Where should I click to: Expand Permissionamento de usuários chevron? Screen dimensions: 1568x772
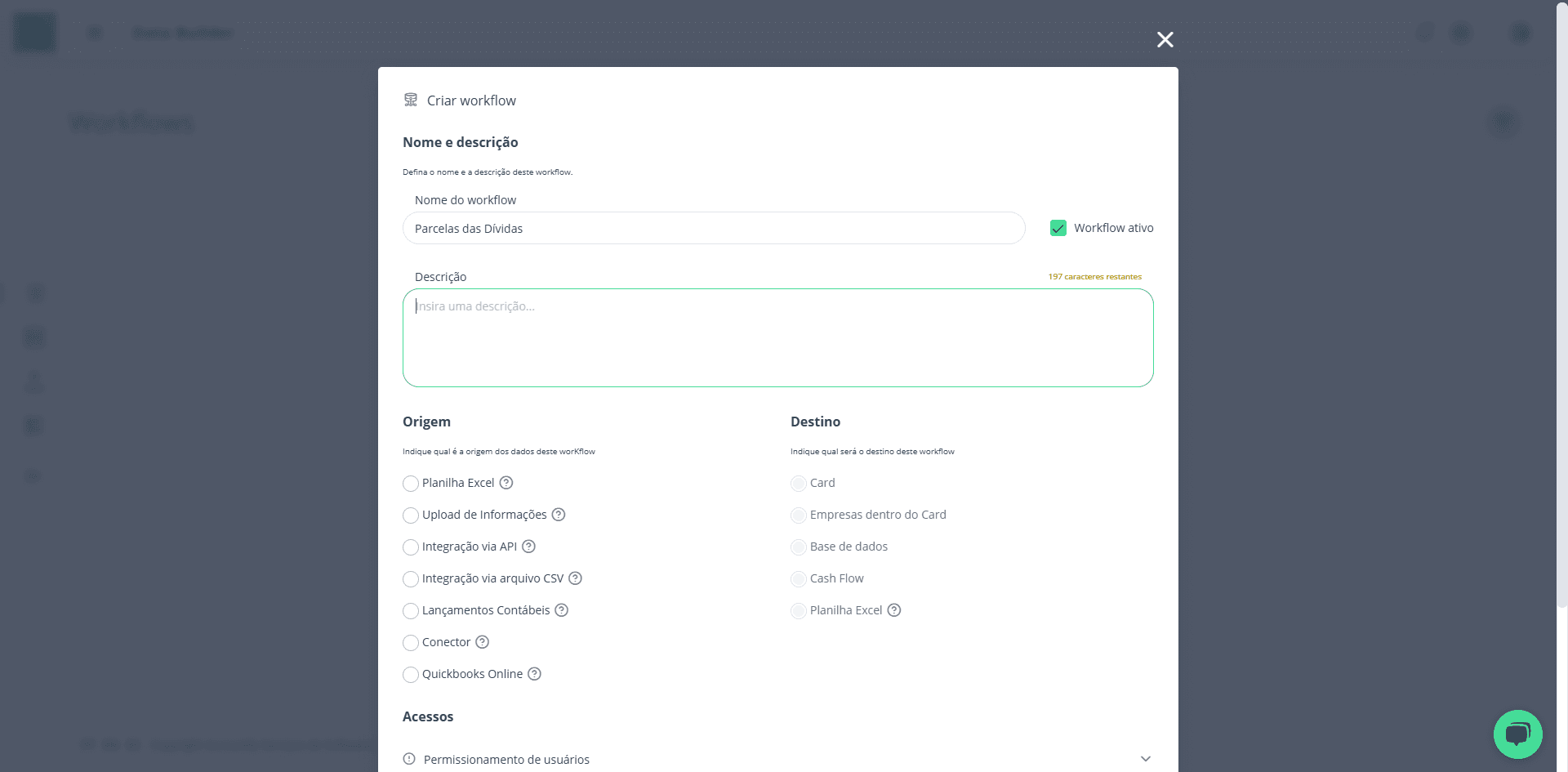click(x=1146, y=759)
